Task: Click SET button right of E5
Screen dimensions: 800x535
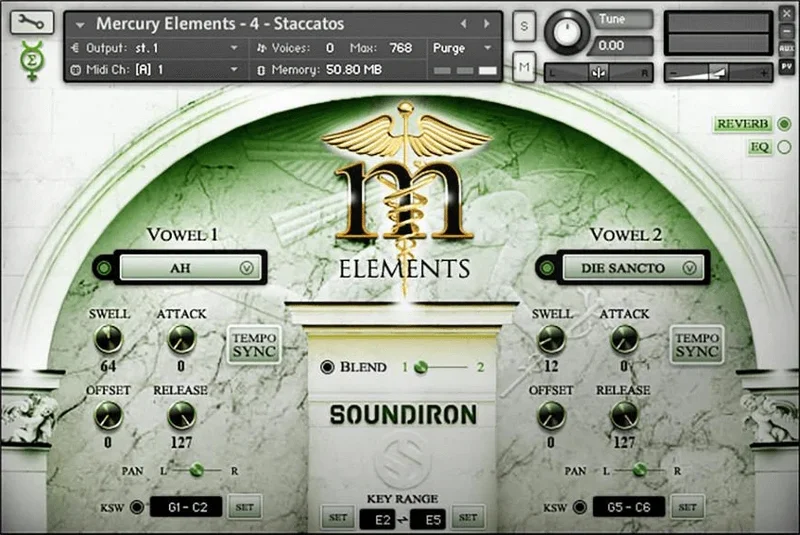Action: [468, 518]
